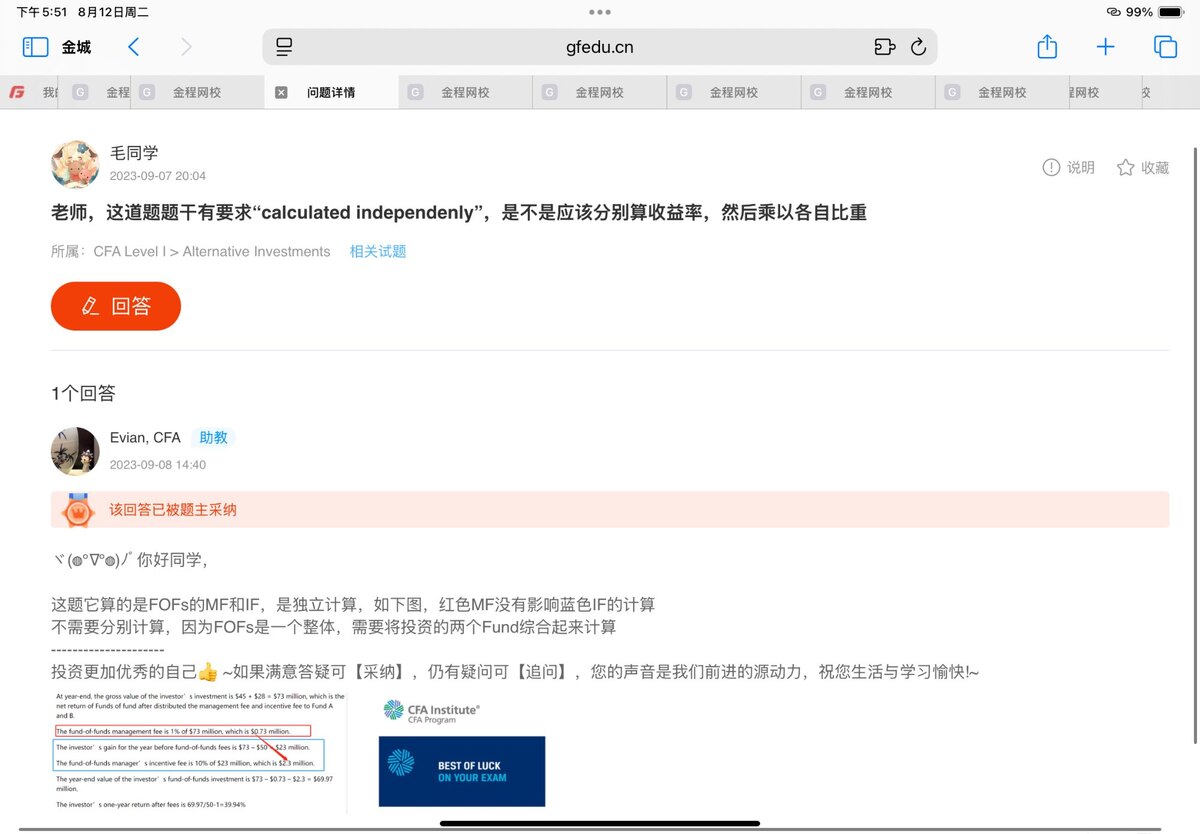Tap the battery indicator in status bar
The width and height of the screenshot is (1200, 834).
pyautogui.click(x=1170, y=12)
